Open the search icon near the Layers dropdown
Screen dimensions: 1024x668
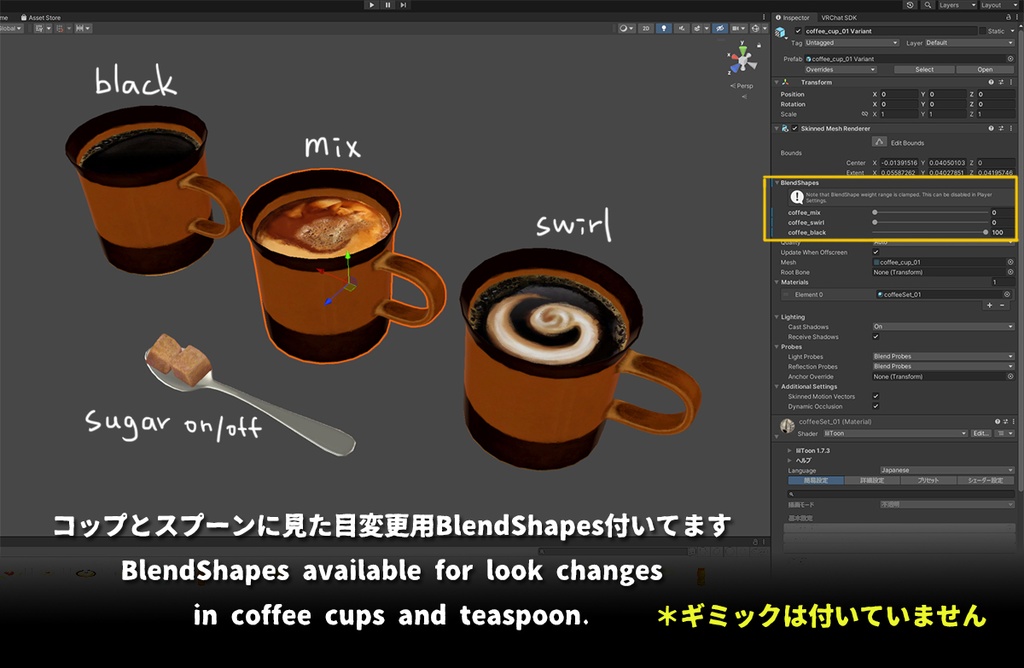click(x=926, y=5)
